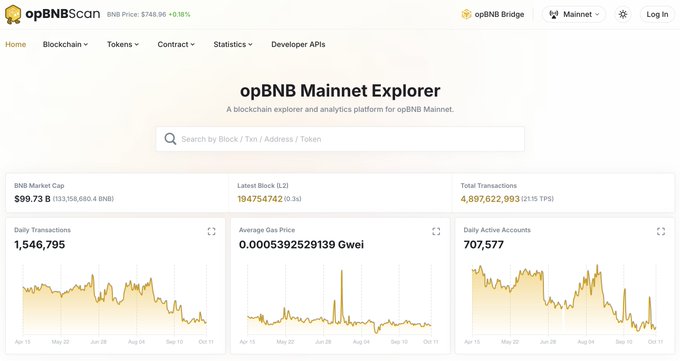The width and height of the screenshot is (680, 361).
Task: Click the BNB Market Cap label
Action: tap(39, 185)
